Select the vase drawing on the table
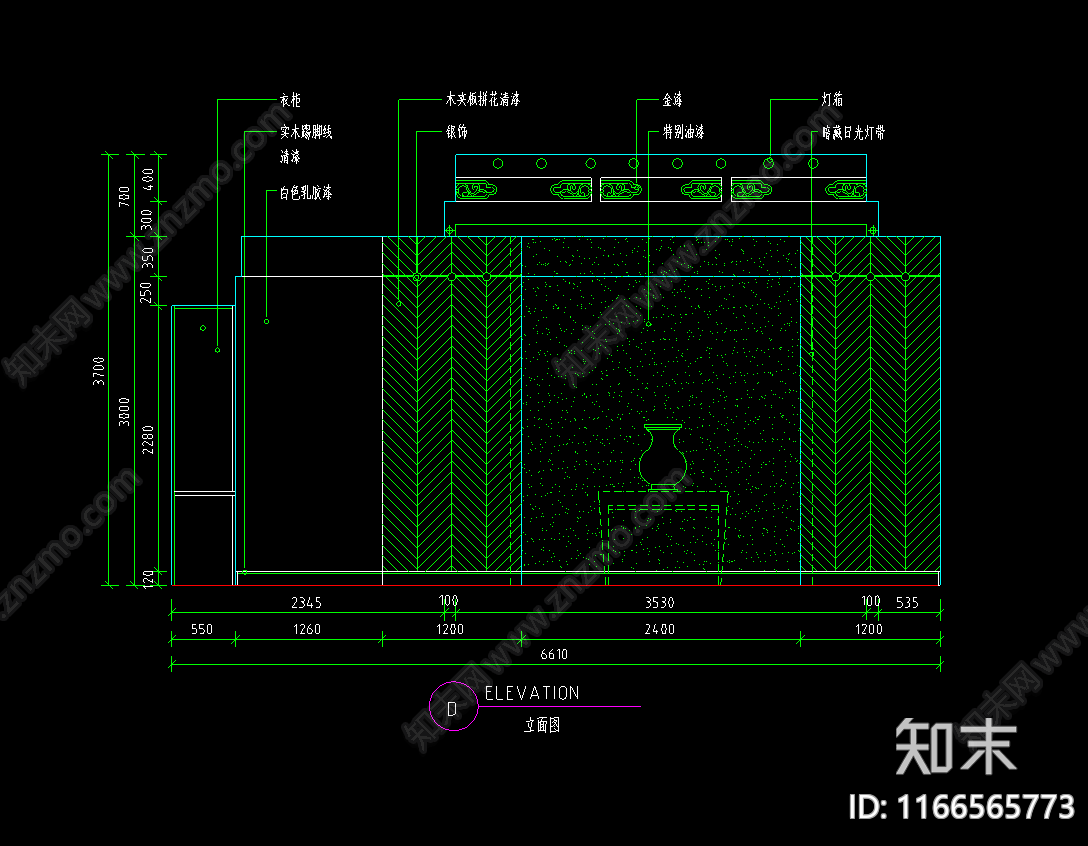 point(663,457)
